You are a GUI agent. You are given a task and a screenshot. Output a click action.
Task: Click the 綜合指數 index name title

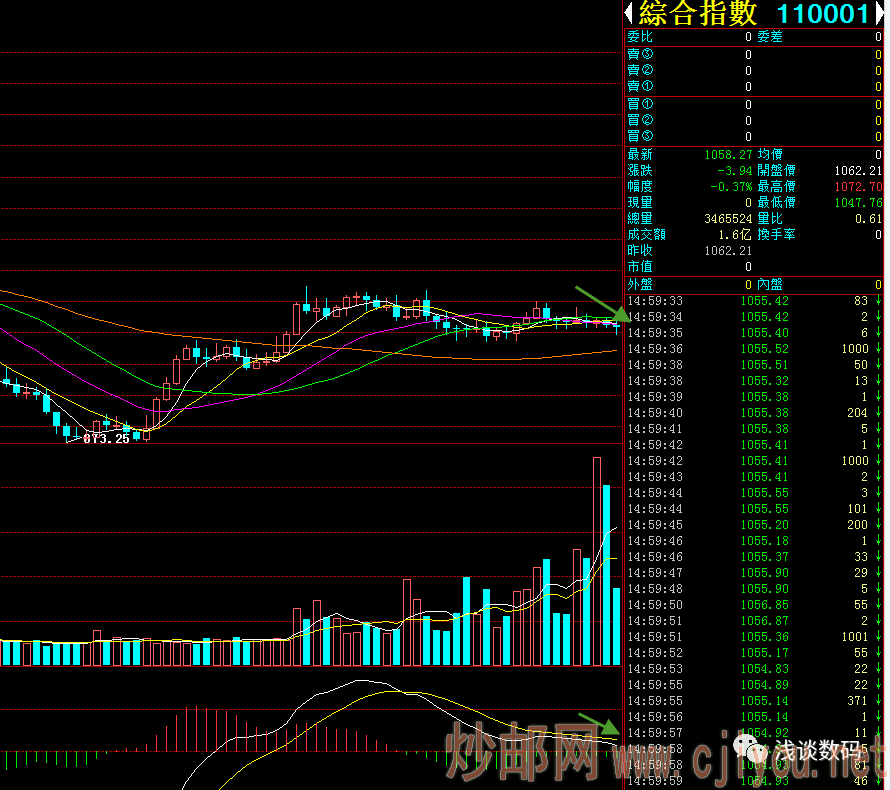(699, 14)
